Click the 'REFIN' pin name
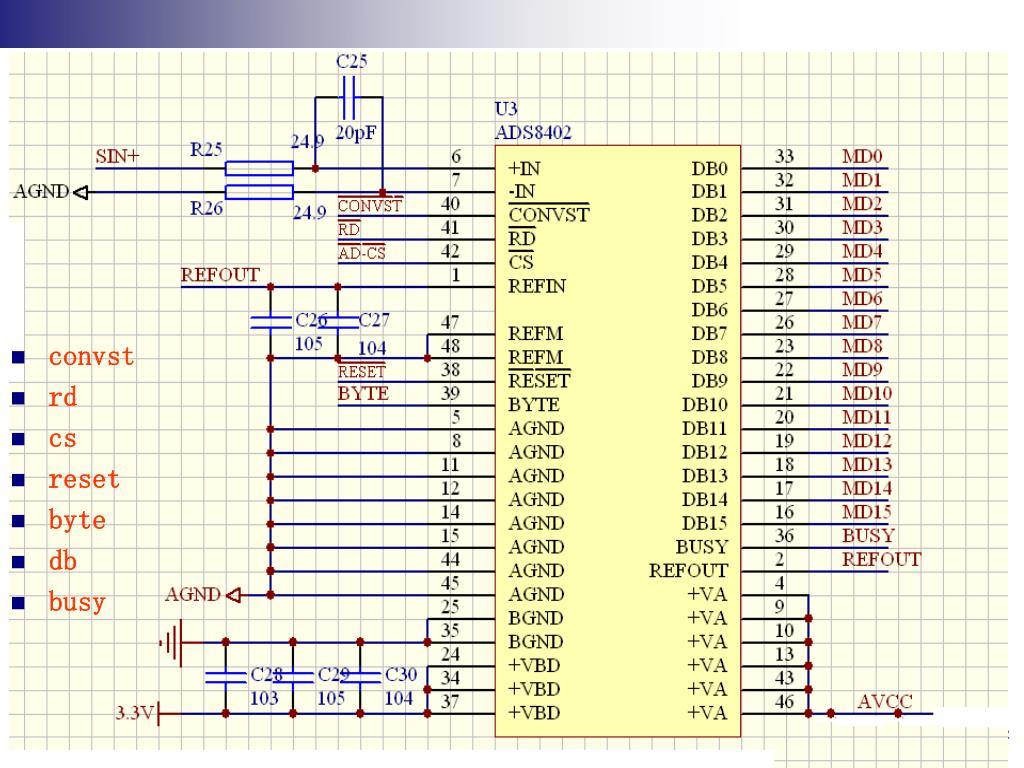This screenshot has width=1024, height=768. (537, 287)
